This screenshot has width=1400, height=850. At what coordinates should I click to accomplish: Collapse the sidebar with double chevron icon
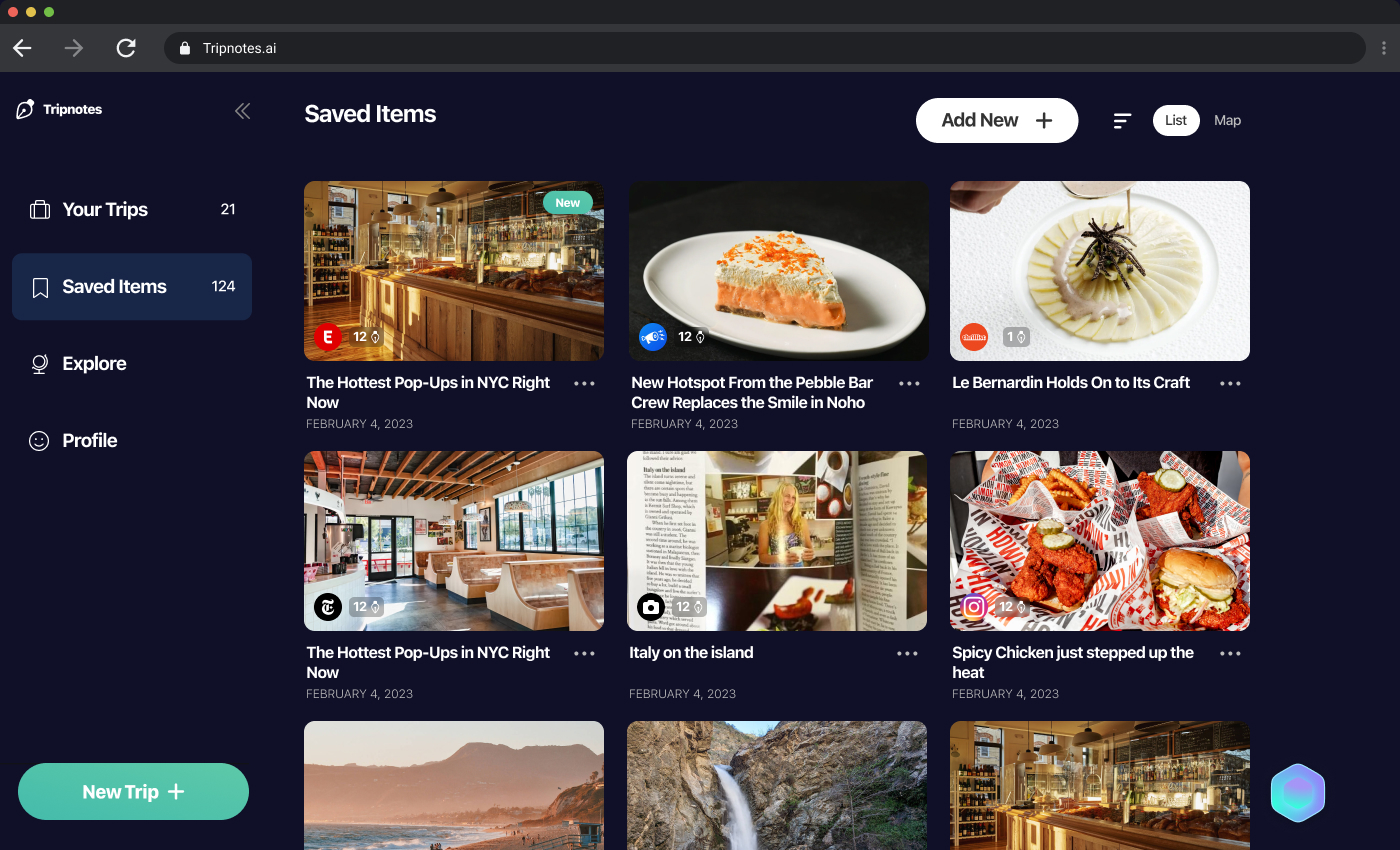(x=242, y=111)
